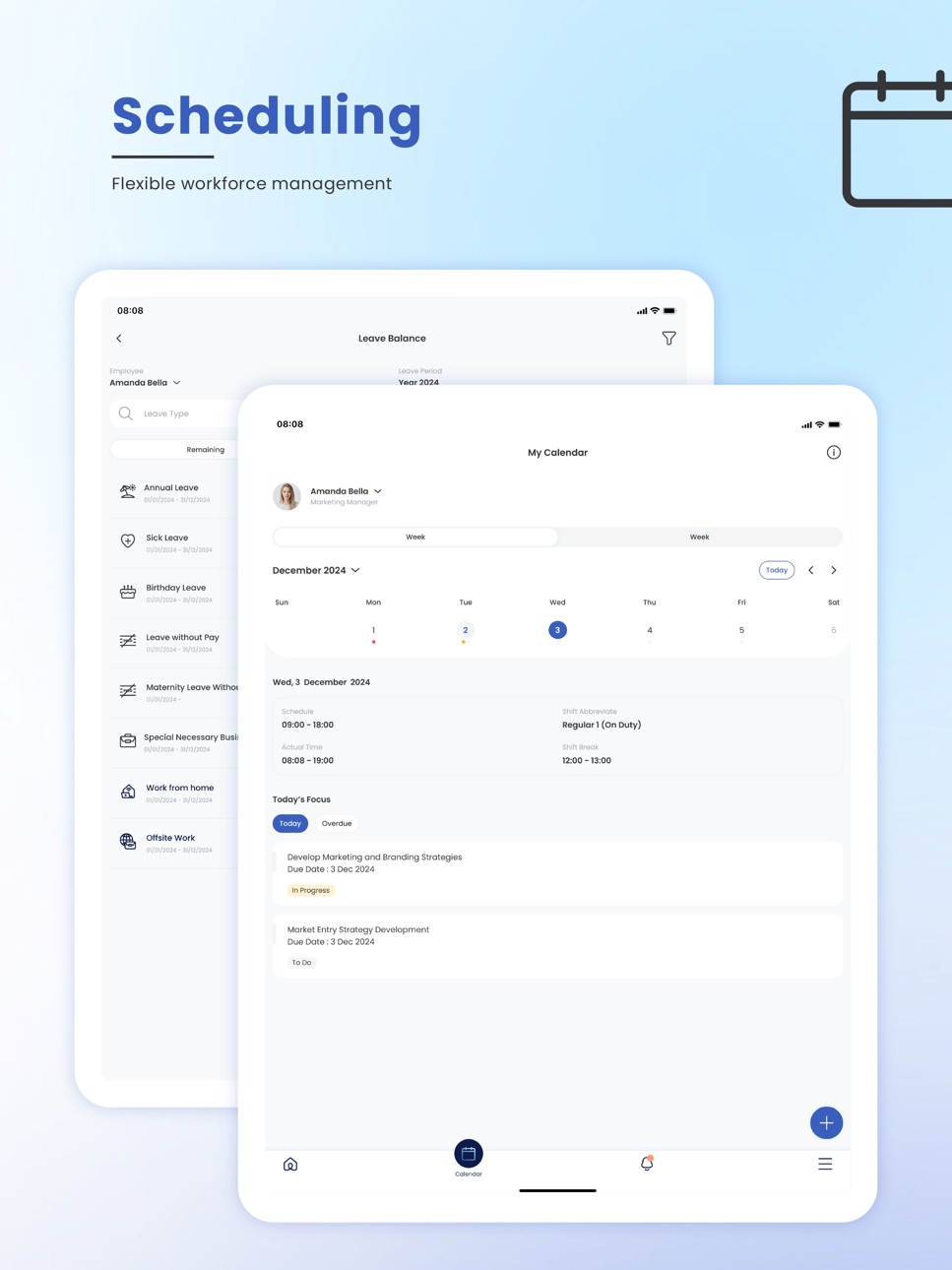The height and width of the screenshot is (1270, 952).
Task: Click the Schedule 09:00 - 18:00 value
Action: coord(307,725)
